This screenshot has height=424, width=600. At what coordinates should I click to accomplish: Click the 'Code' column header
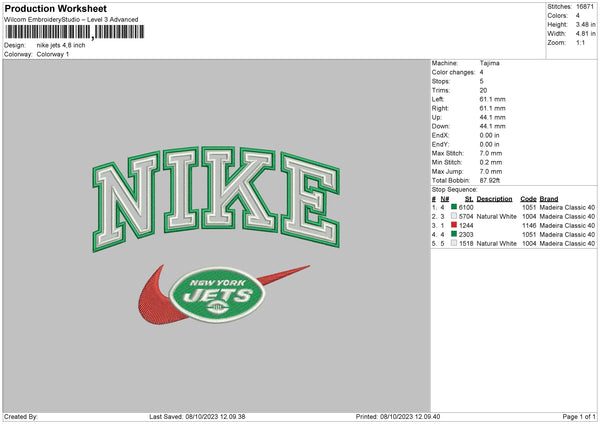(x=528, y=199)
